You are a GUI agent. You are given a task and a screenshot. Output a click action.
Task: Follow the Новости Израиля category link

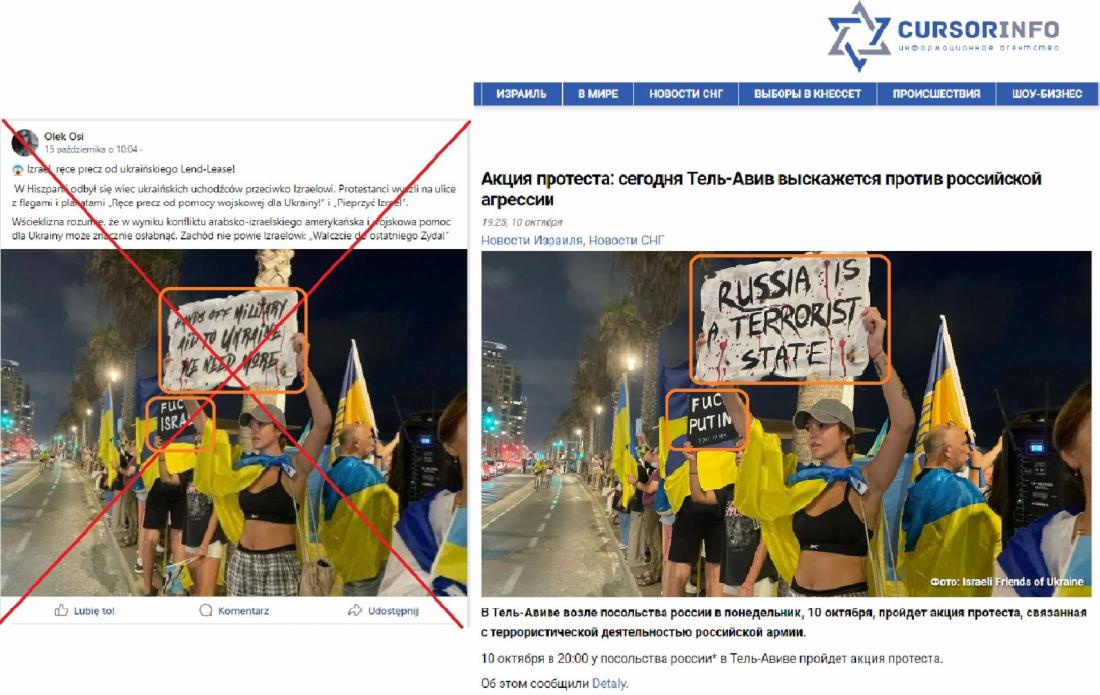[x=531, y=241]
